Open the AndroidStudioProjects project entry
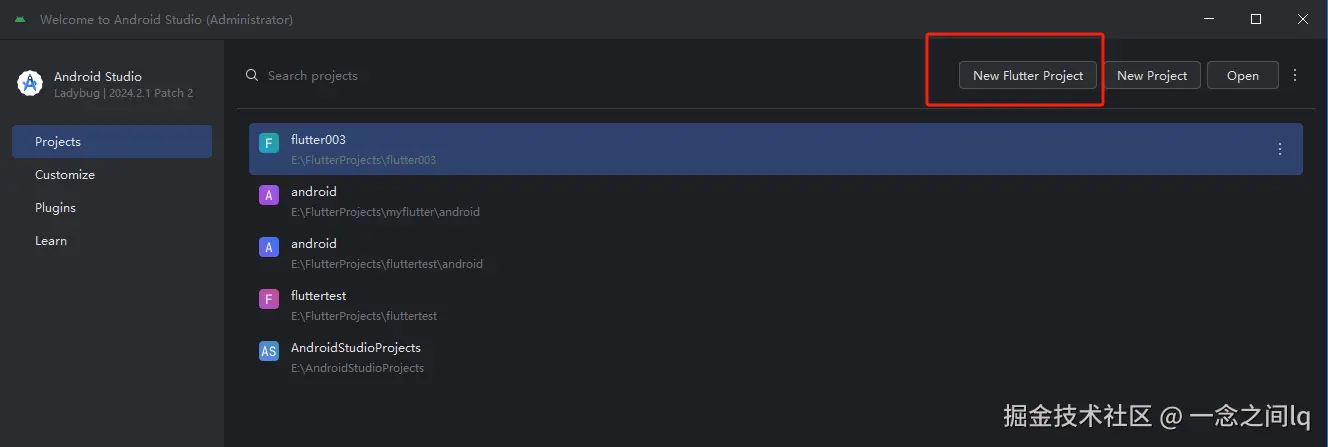The height and width of the screenshot is (447, 1328). (356, 357)
